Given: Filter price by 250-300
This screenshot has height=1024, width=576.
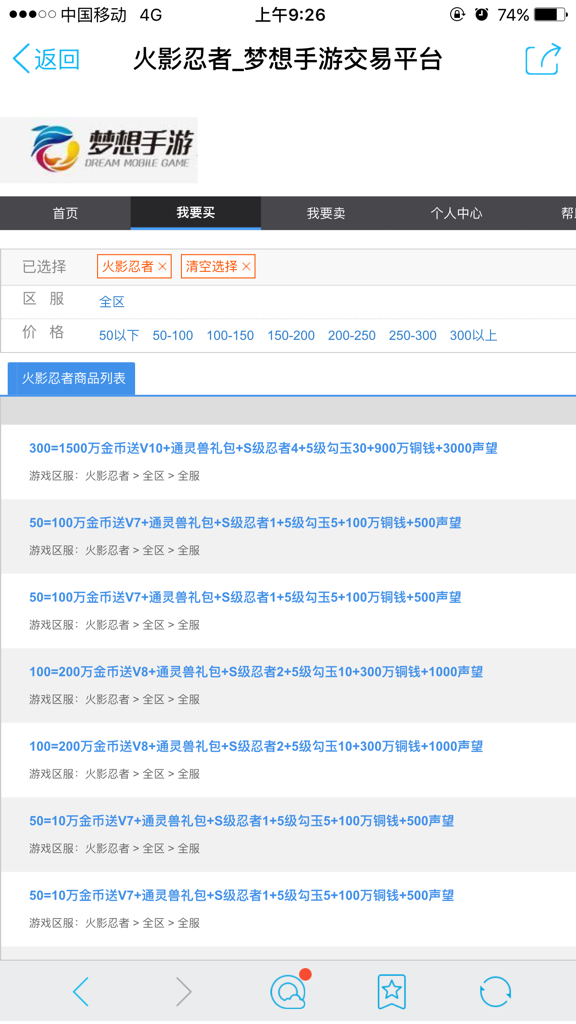Looking at the screenshot, I should 413,336.
